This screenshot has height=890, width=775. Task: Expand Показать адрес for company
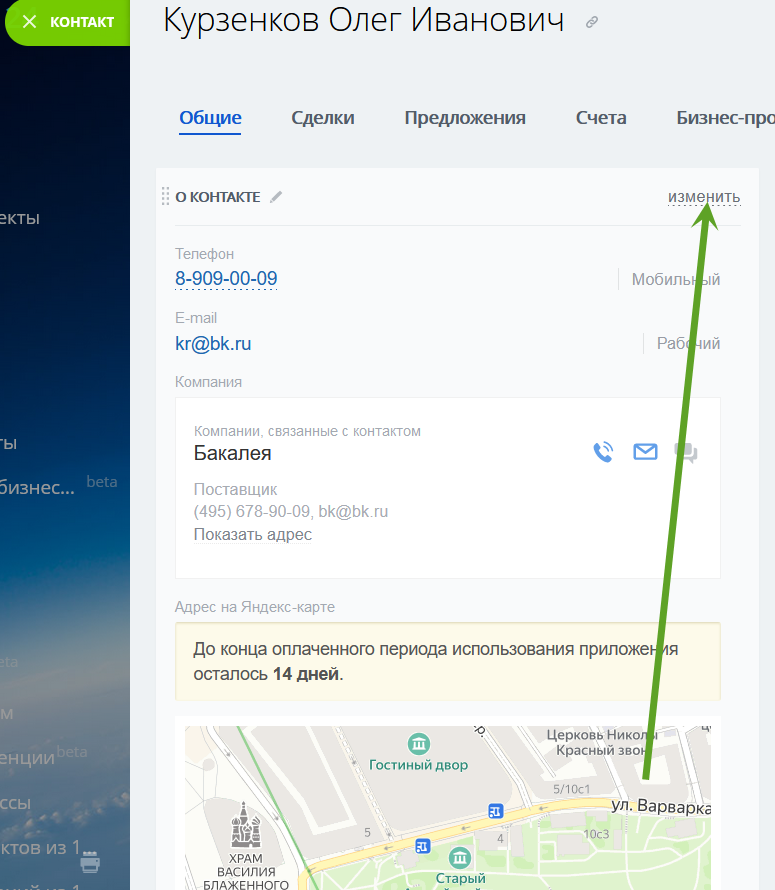tap(253, 534)
